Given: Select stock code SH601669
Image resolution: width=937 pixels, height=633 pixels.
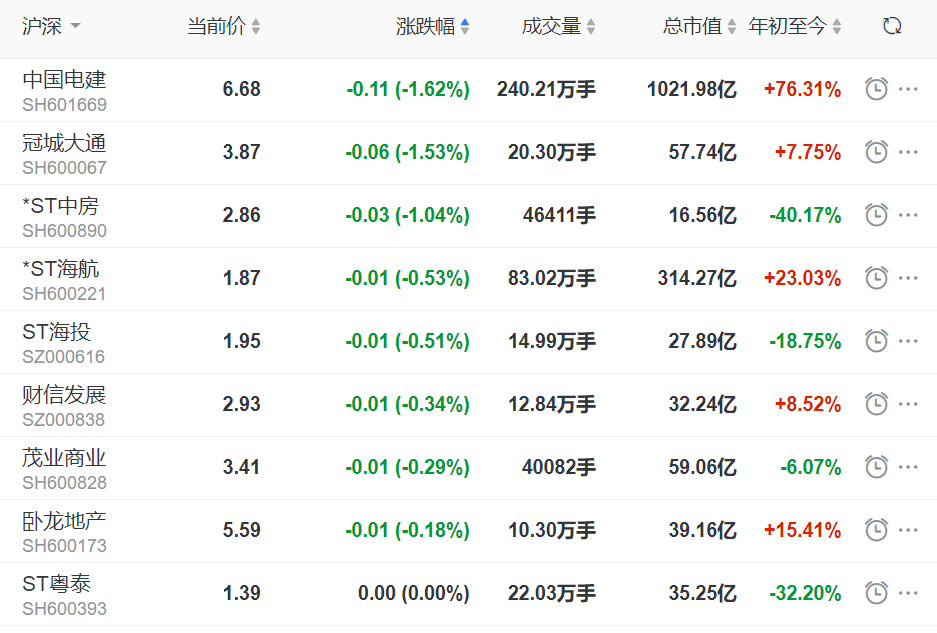Looking at the screenshot, I should [x=65, y=105].
